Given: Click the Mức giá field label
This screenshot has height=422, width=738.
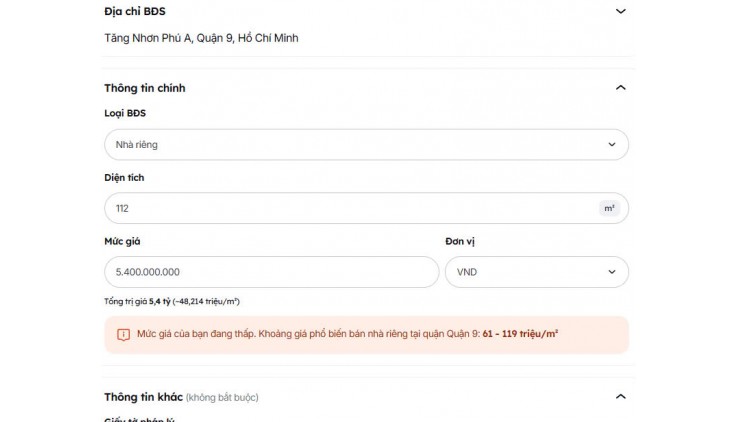Looking at the screenshot, I should 122,241.
